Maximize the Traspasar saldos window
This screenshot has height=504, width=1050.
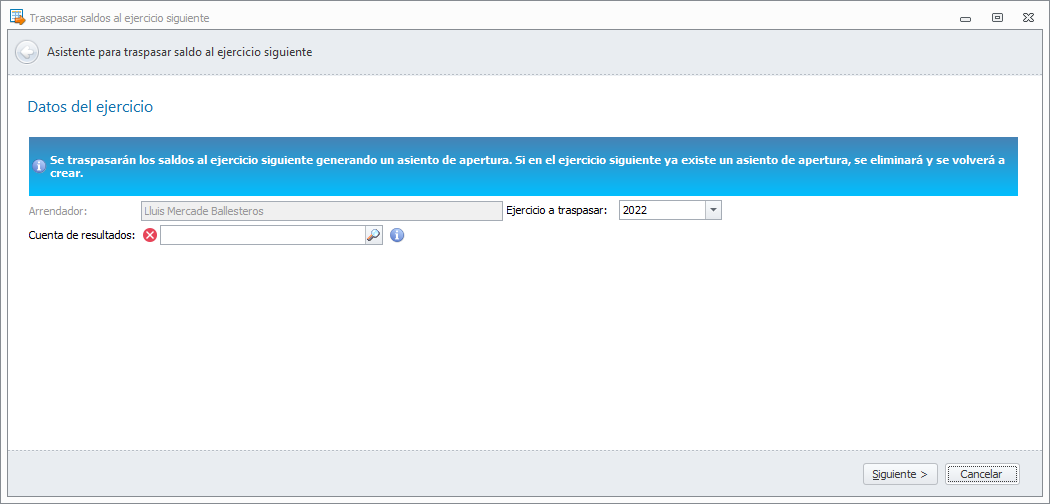(997, 18)
